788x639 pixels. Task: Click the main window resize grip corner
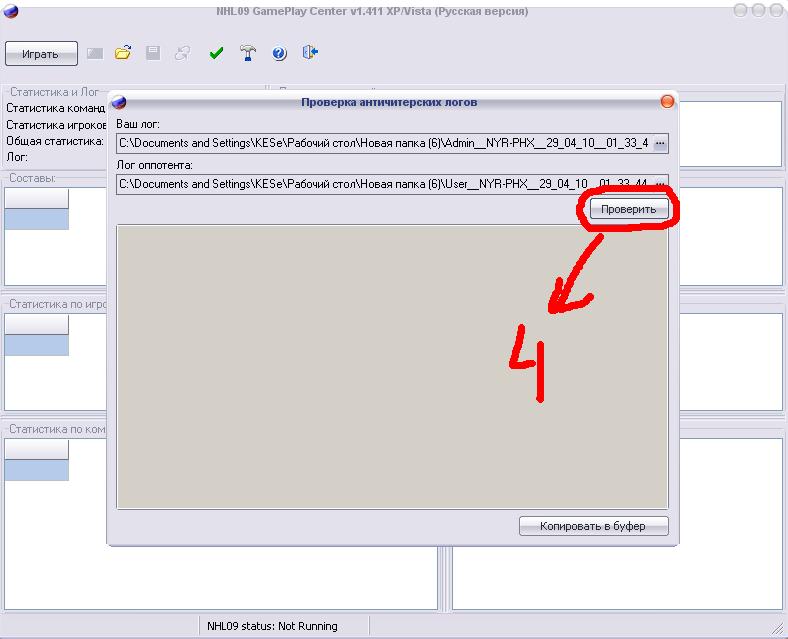[778, 629]
